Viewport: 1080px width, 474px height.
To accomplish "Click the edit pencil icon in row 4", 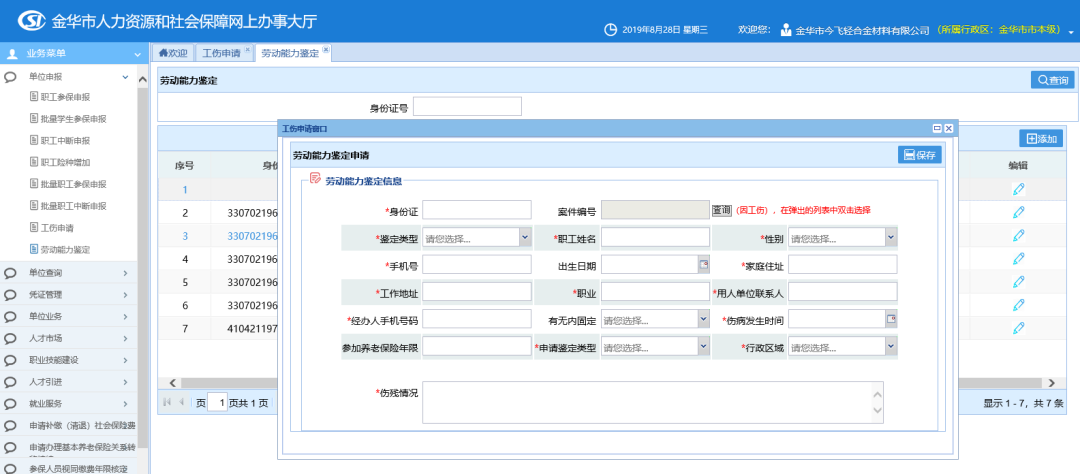I will pos(1019,258).
